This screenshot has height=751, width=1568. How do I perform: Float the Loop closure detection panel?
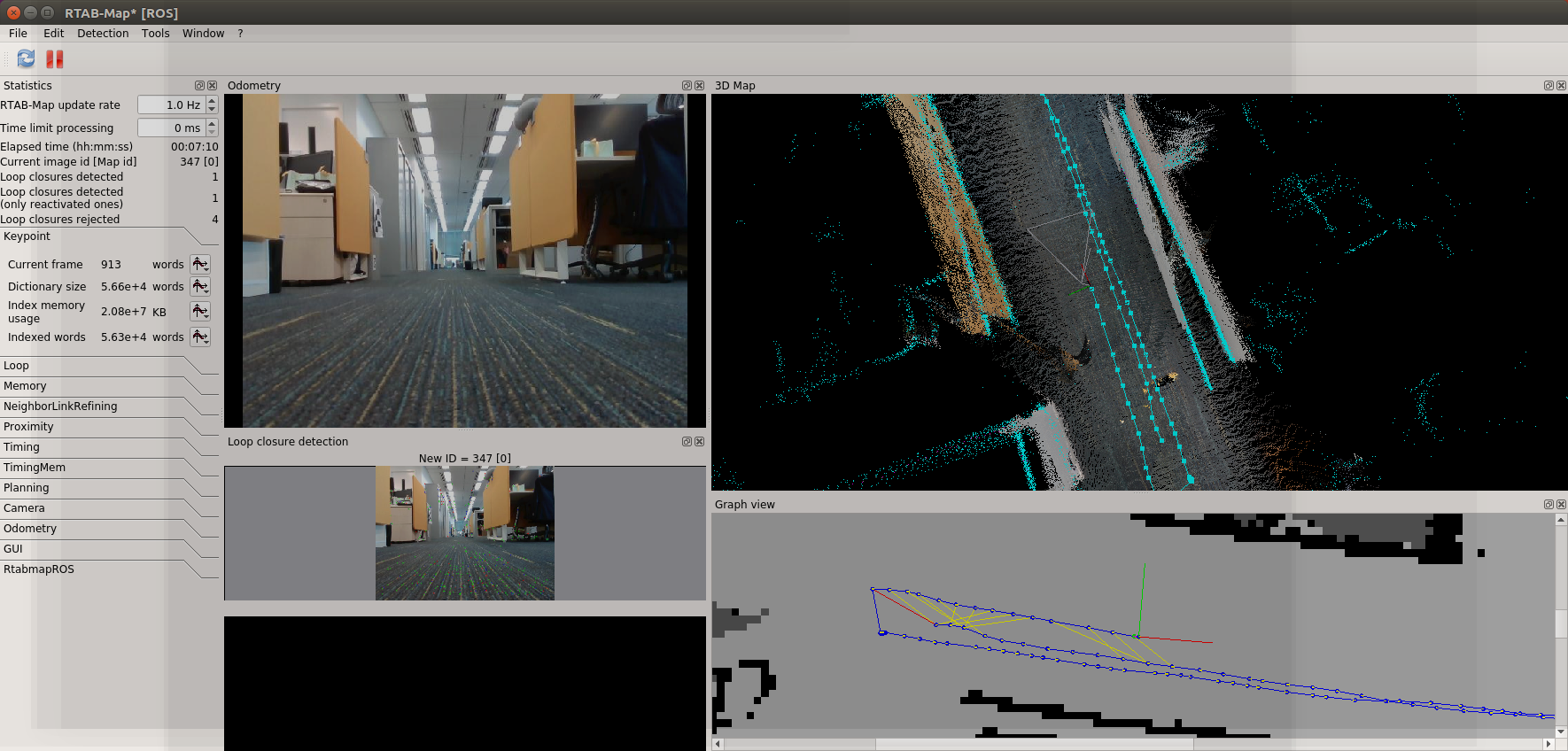click(x=687, y=441)
